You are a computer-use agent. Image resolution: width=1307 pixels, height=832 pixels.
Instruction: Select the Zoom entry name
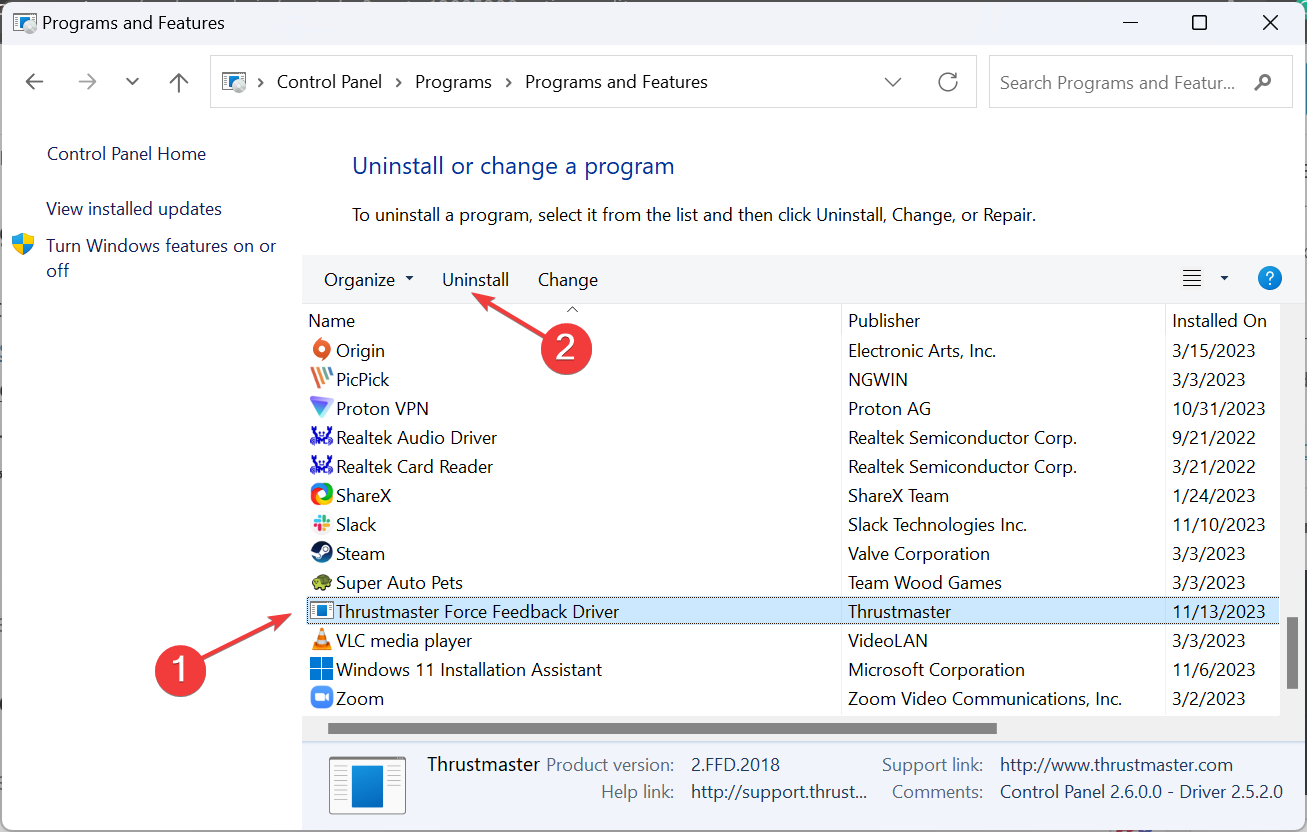[360, 699]
